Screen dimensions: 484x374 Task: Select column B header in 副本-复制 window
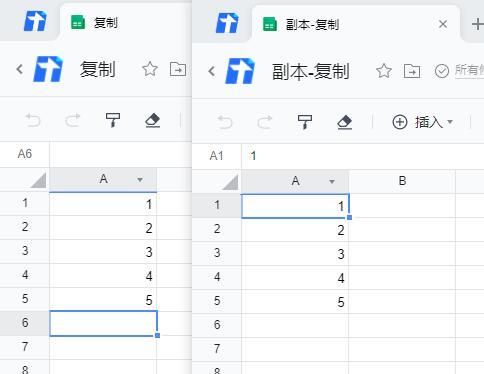[402, 181]
